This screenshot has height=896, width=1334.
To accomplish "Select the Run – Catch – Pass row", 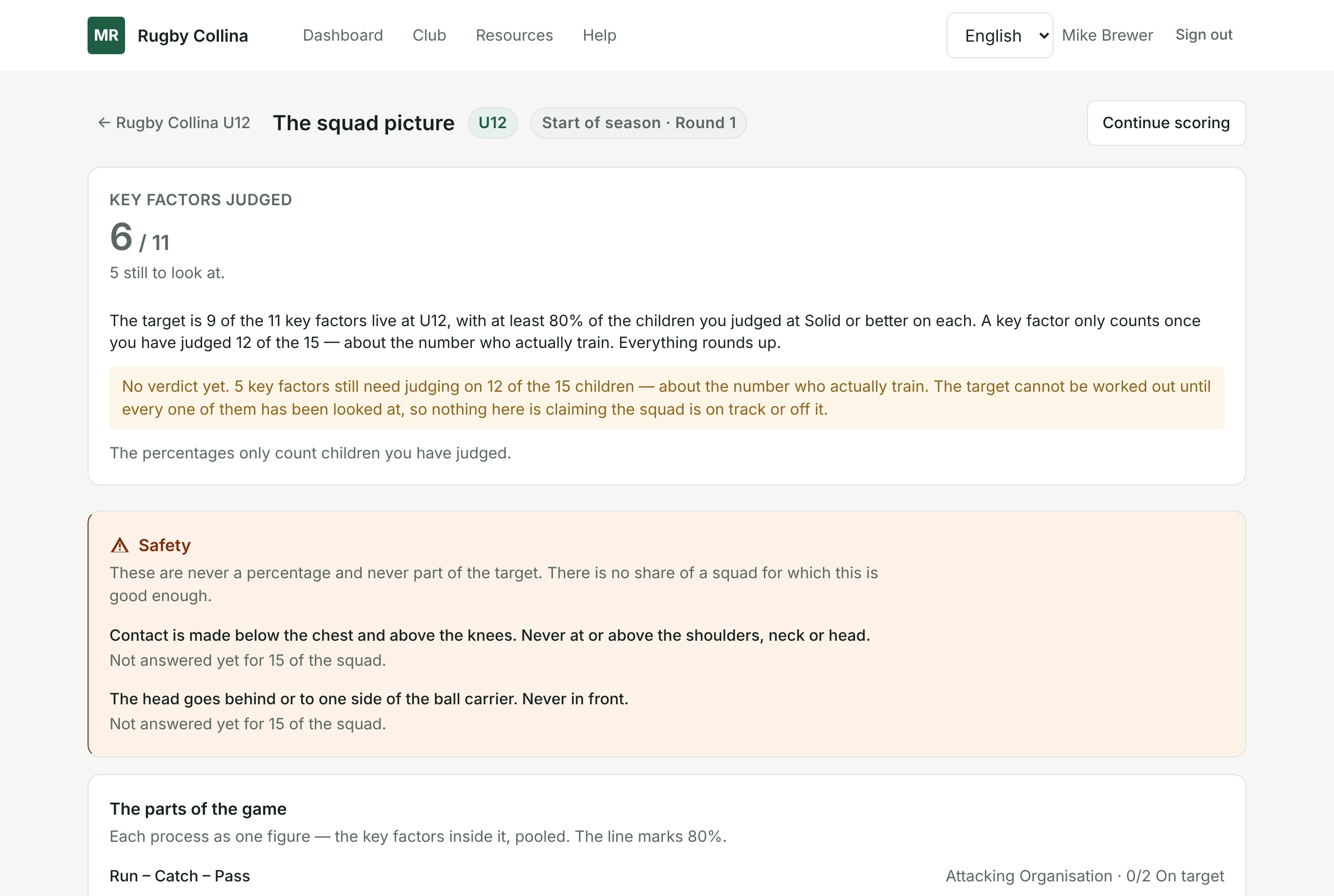I will pyautogui.click(x=666, y=876).
